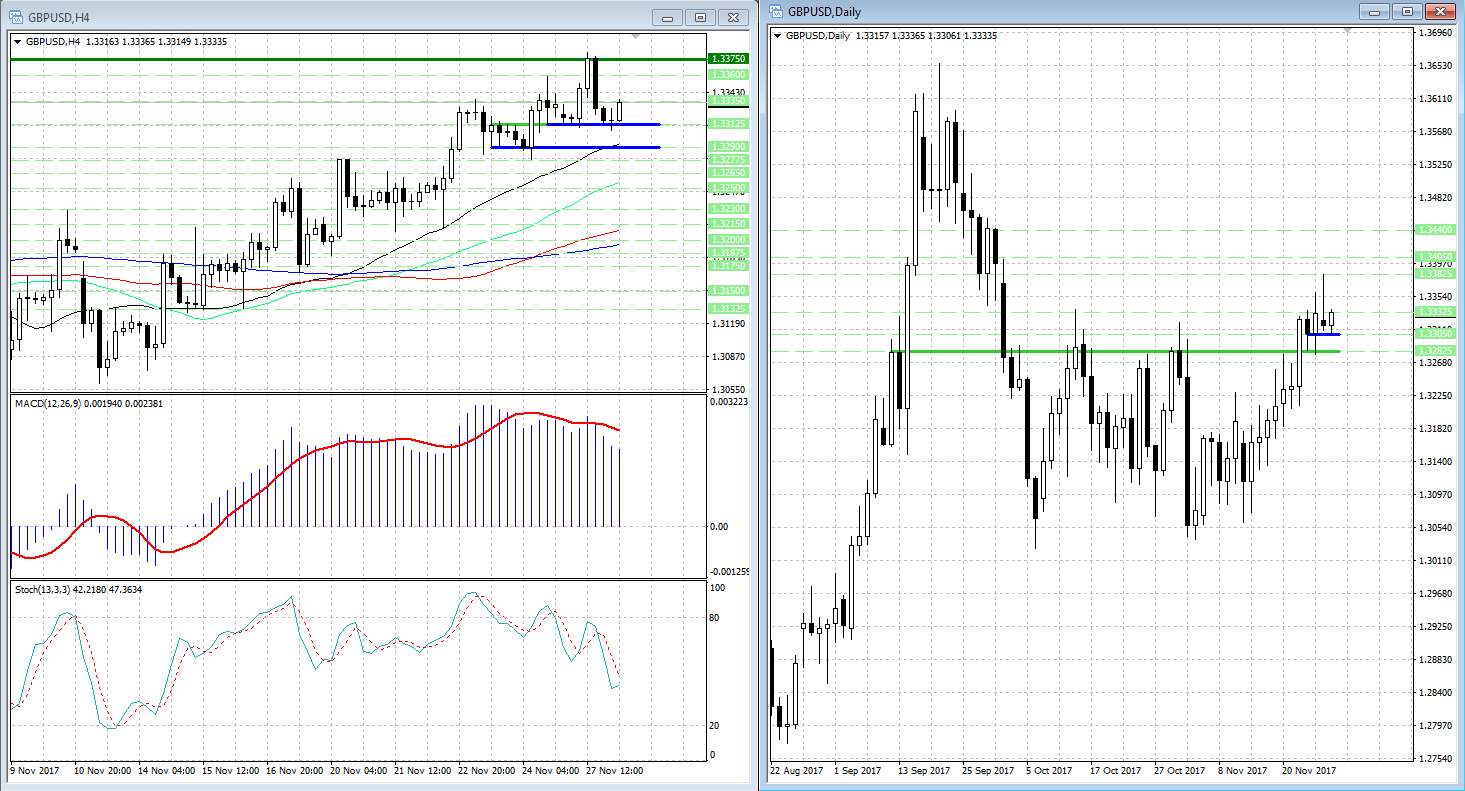Viewport: 1465px width, 791px height.
Task: Click the GBPUSD,H4 window chart icon
Action: click(15, 17)
